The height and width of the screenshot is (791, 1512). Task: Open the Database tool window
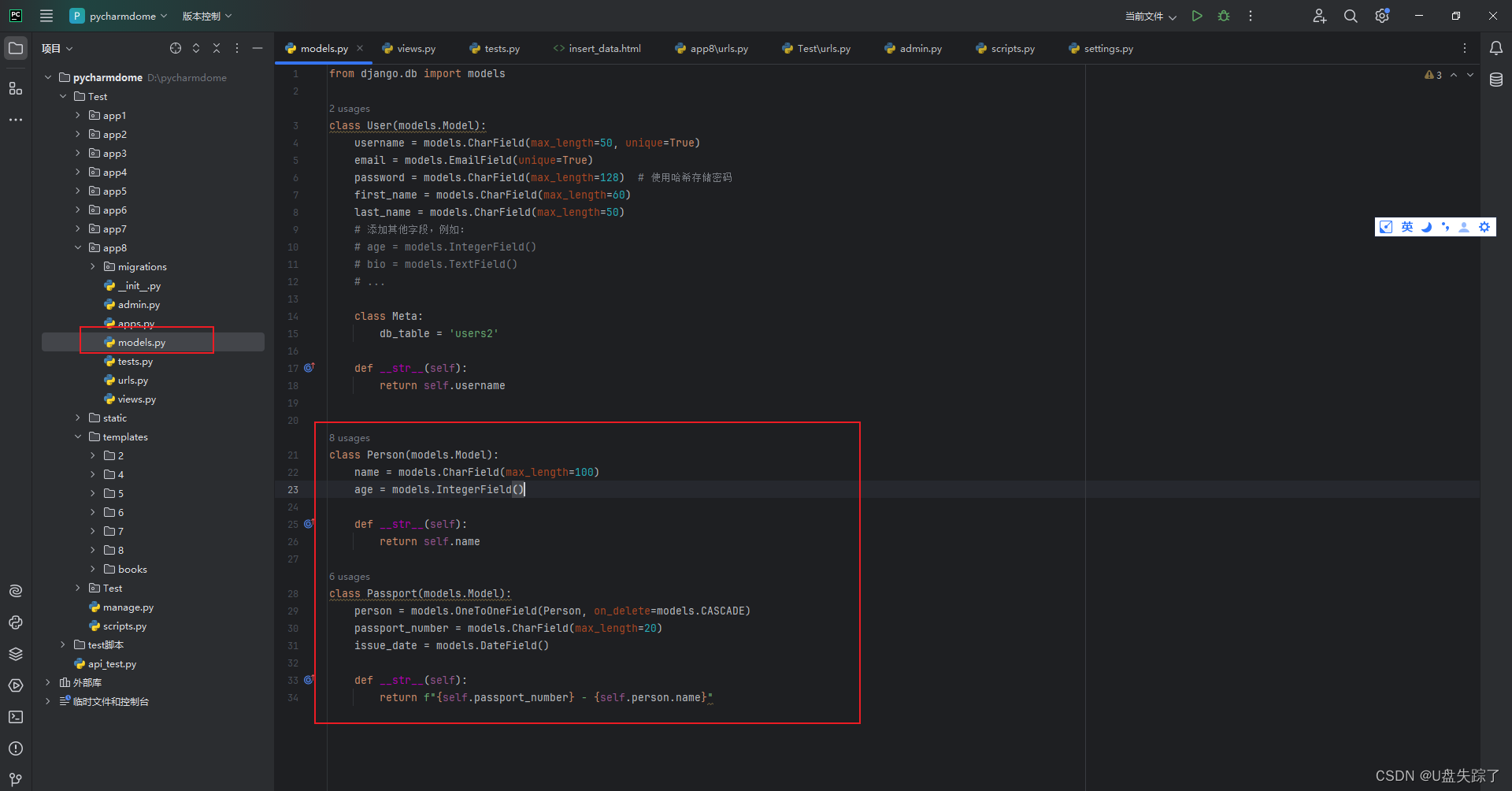tap(1496, 80)
